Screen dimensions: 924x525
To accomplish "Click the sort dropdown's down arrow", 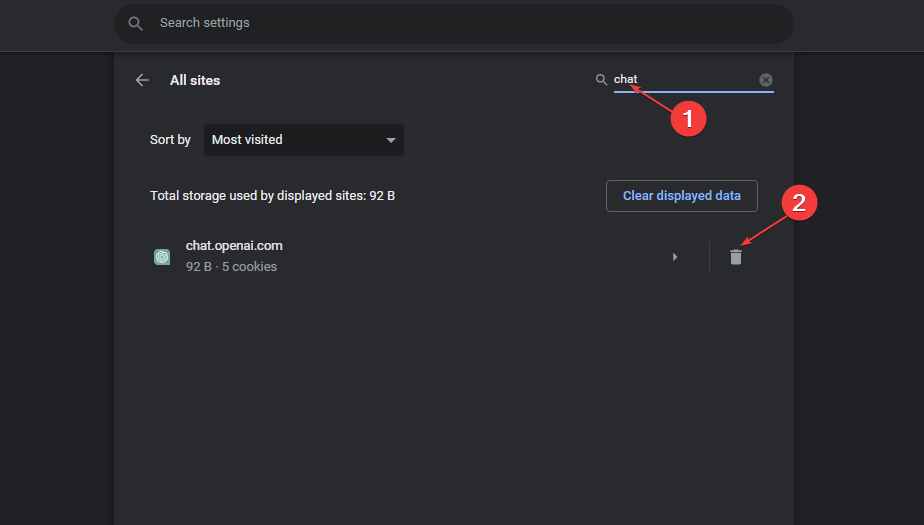I will click(391, 140).
